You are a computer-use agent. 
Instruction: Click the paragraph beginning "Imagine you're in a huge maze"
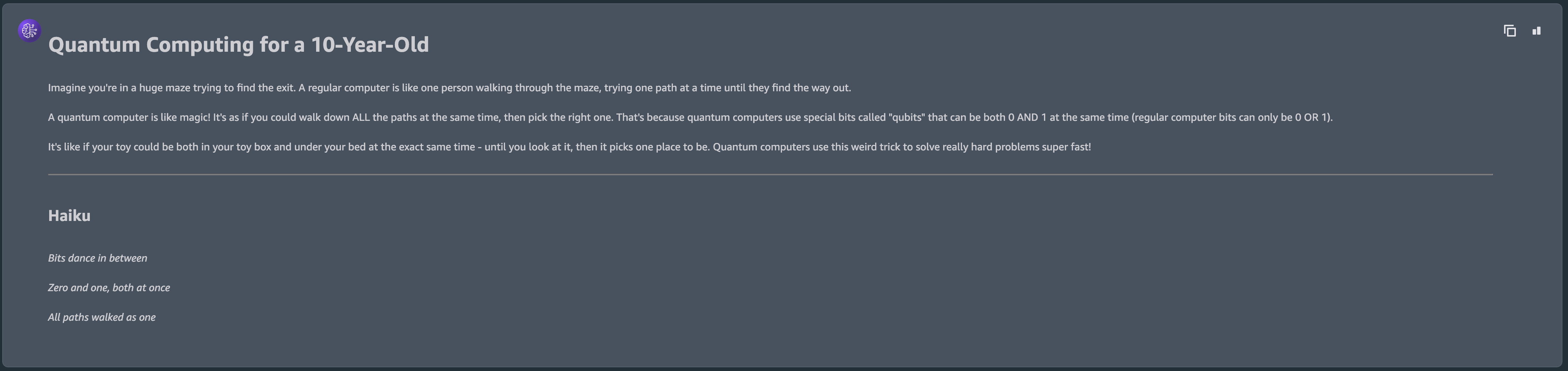[x=449, y=88]
